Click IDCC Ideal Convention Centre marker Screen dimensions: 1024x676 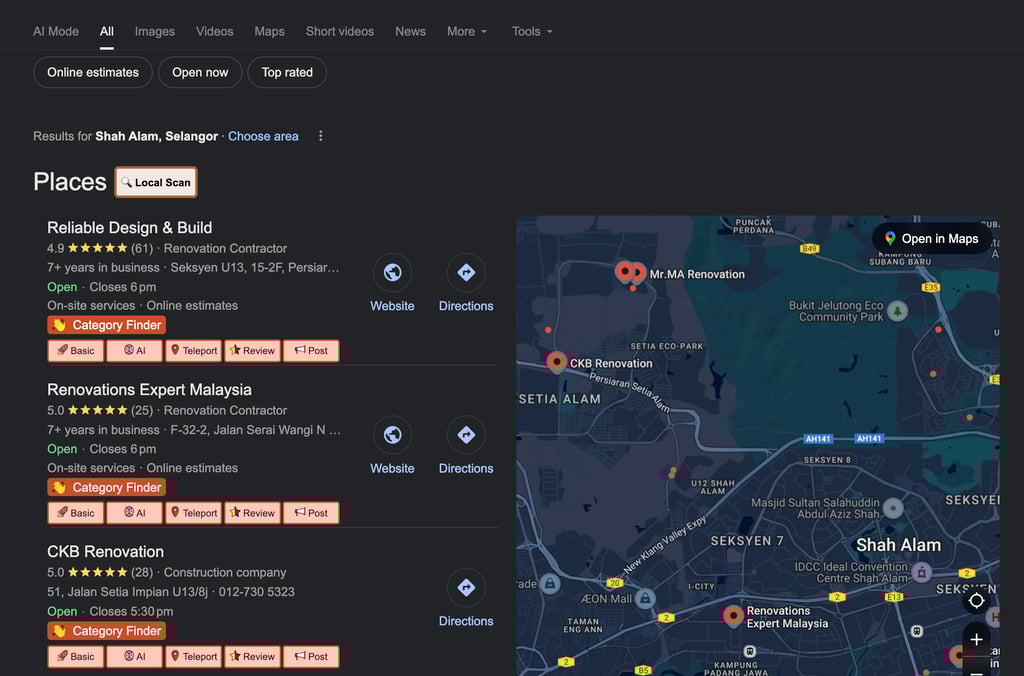(x=921, y=573)
